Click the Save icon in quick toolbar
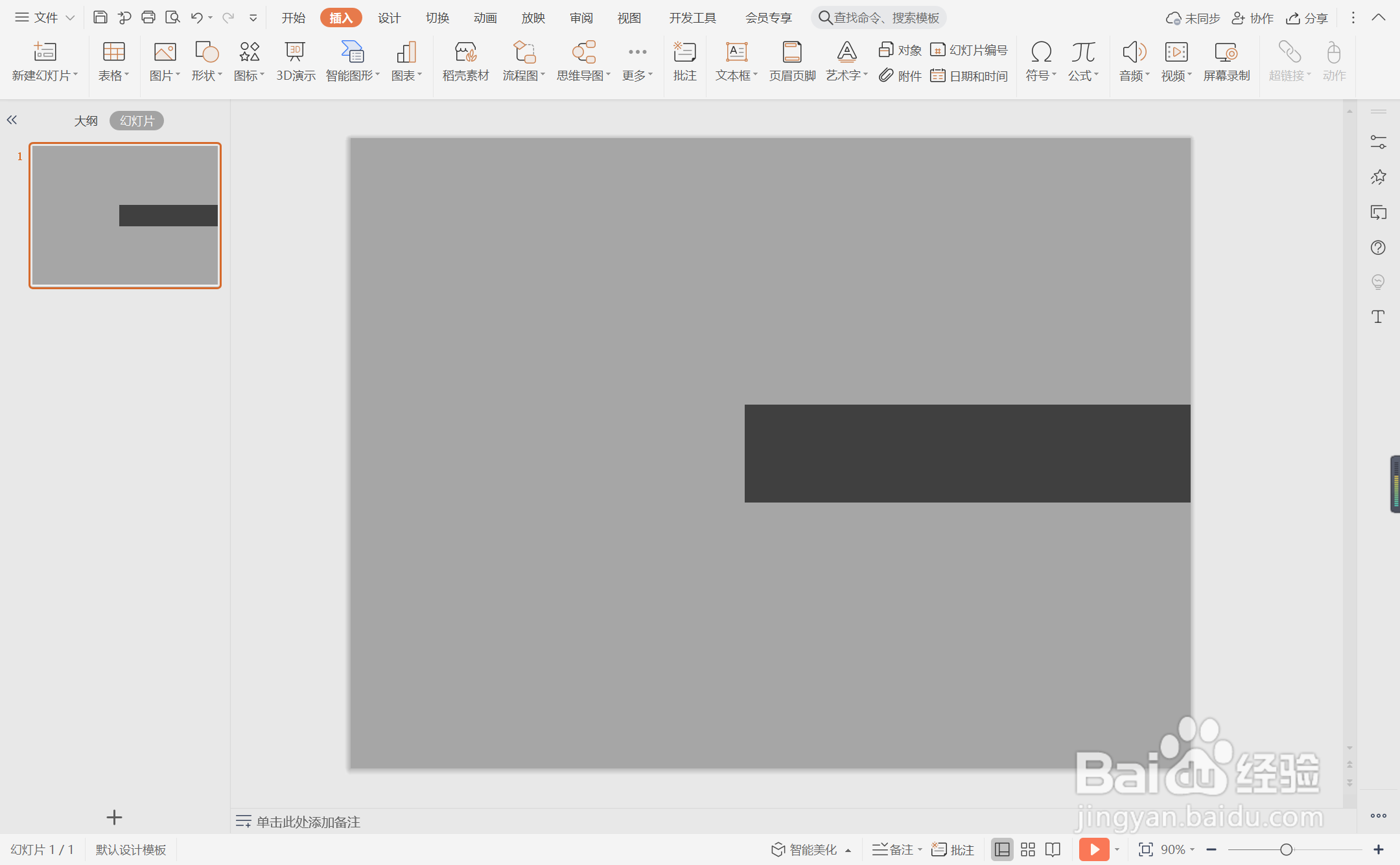 pos(100,18)
